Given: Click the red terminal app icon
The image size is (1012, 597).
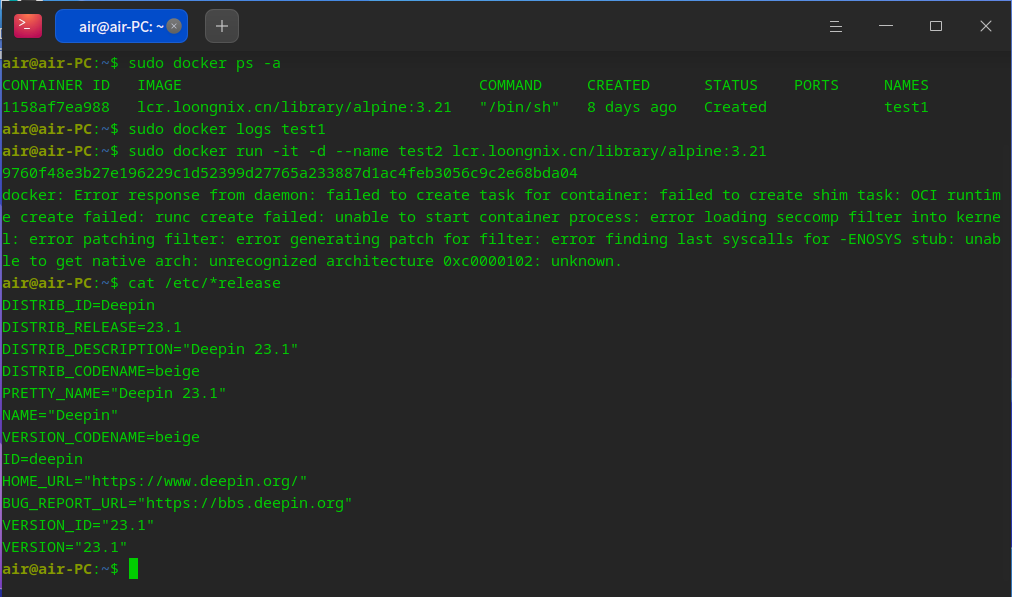Looking at the screenshot, I should [x=28, y=26].
